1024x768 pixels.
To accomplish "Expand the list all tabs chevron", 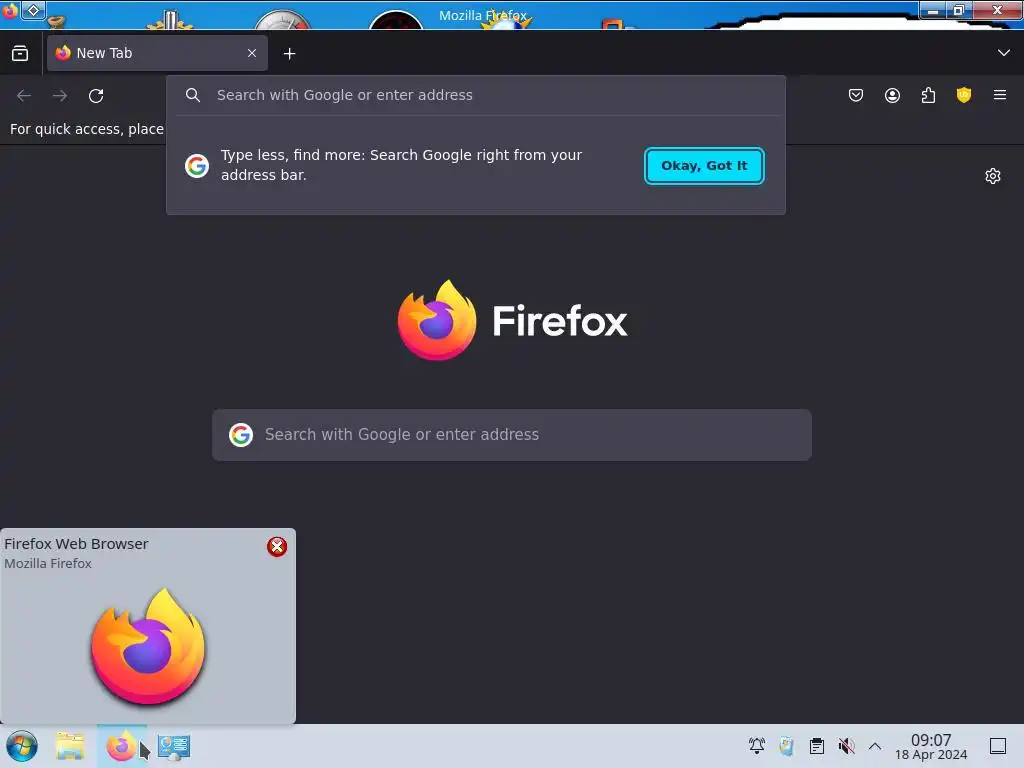I will (x=1004, y=53).
